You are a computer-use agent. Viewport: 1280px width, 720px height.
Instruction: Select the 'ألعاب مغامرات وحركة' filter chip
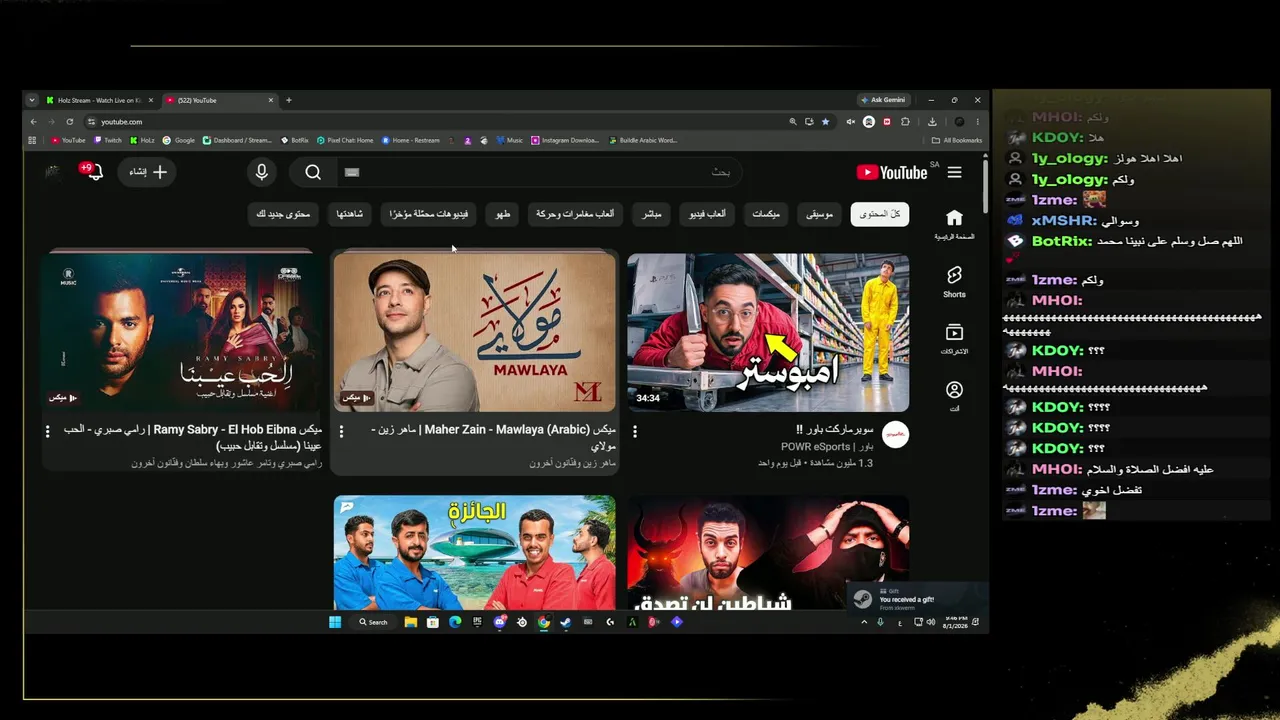tap(575, 214)
